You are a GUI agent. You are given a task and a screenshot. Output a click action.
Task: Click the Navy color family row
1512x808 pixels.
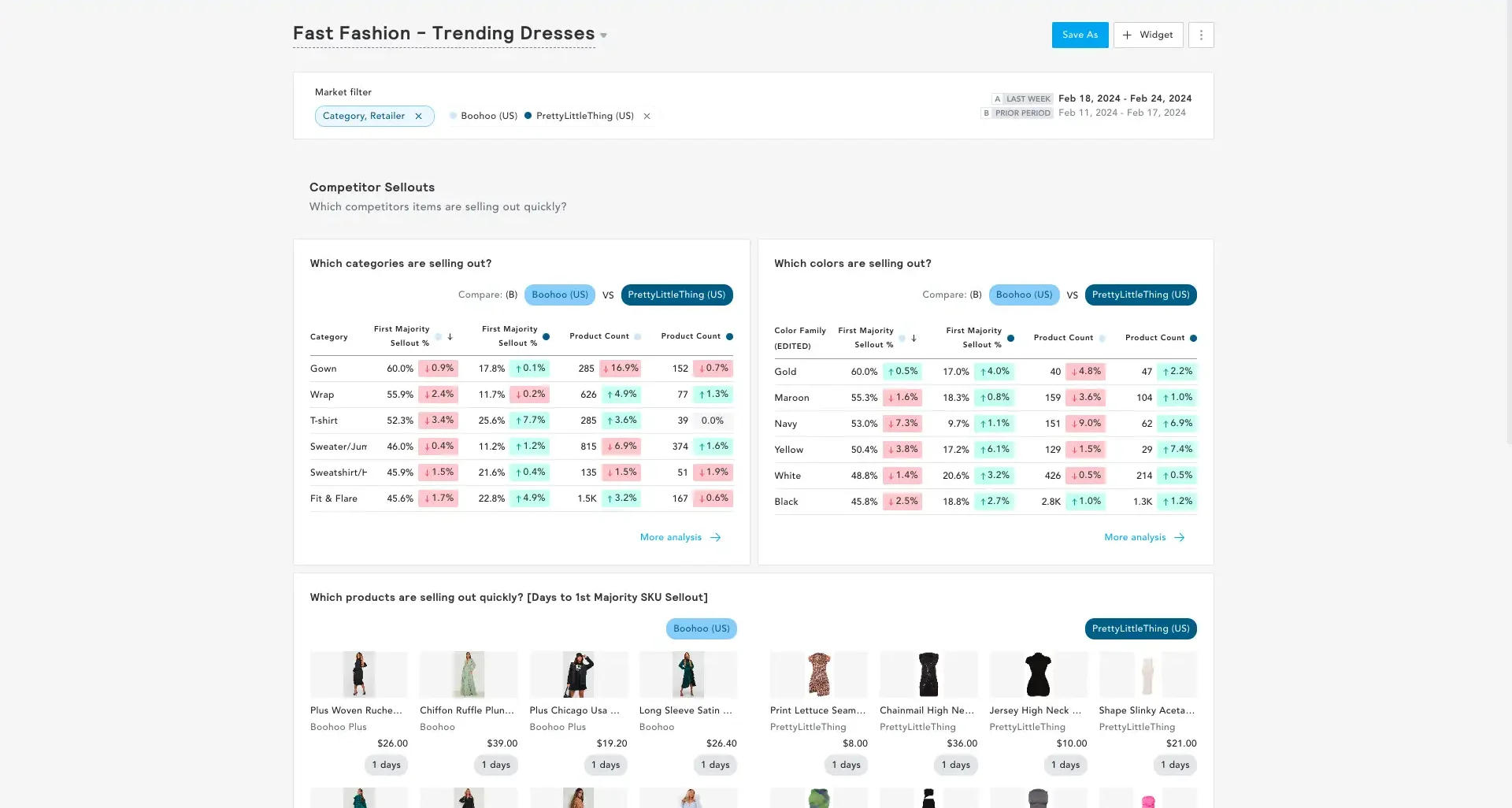point(985,424)
